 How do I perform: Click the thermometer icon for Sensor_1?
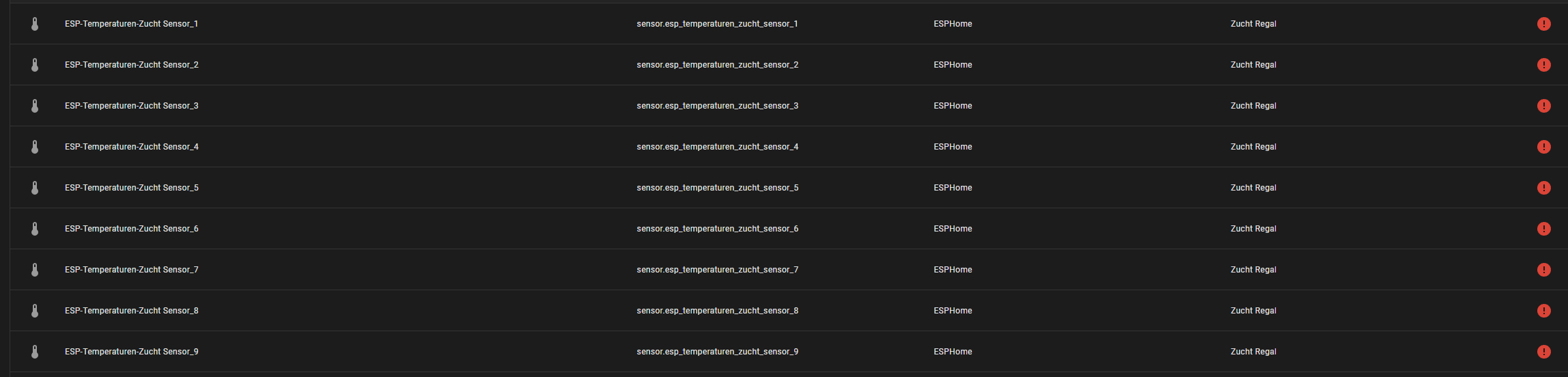point(35,24)
